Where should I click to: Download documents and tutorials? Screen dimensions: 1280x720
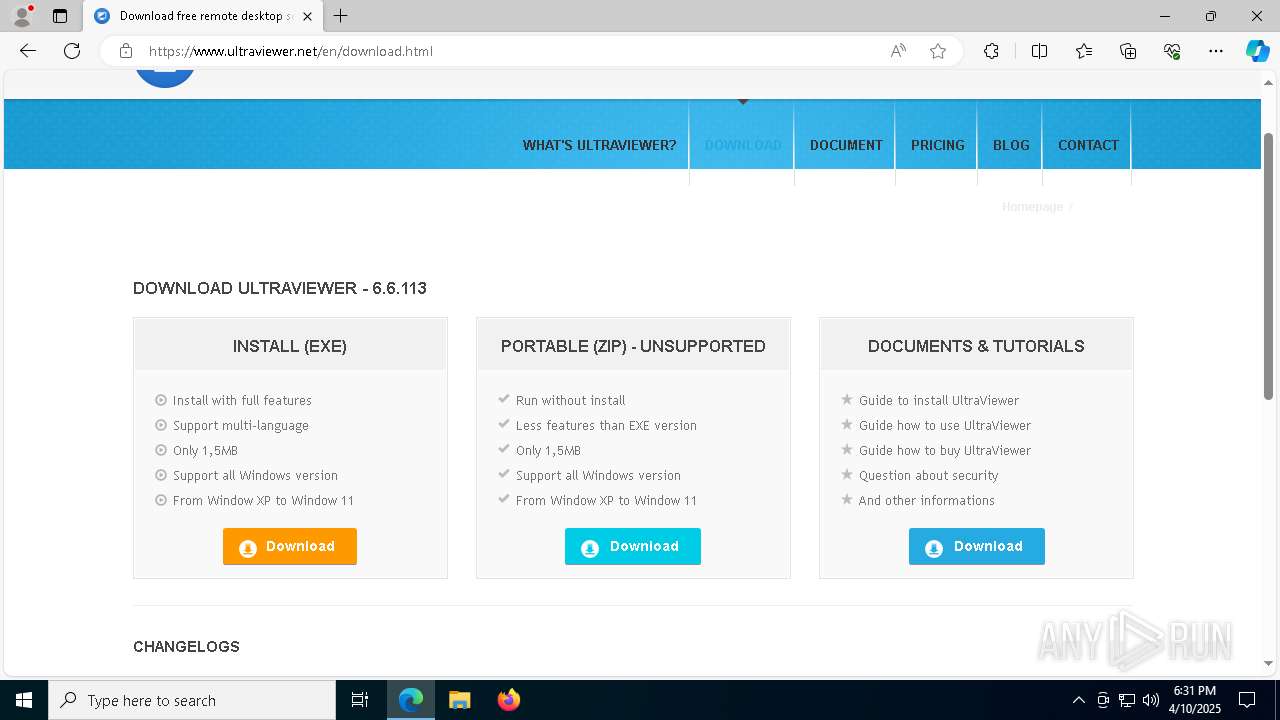pos(977,547)
